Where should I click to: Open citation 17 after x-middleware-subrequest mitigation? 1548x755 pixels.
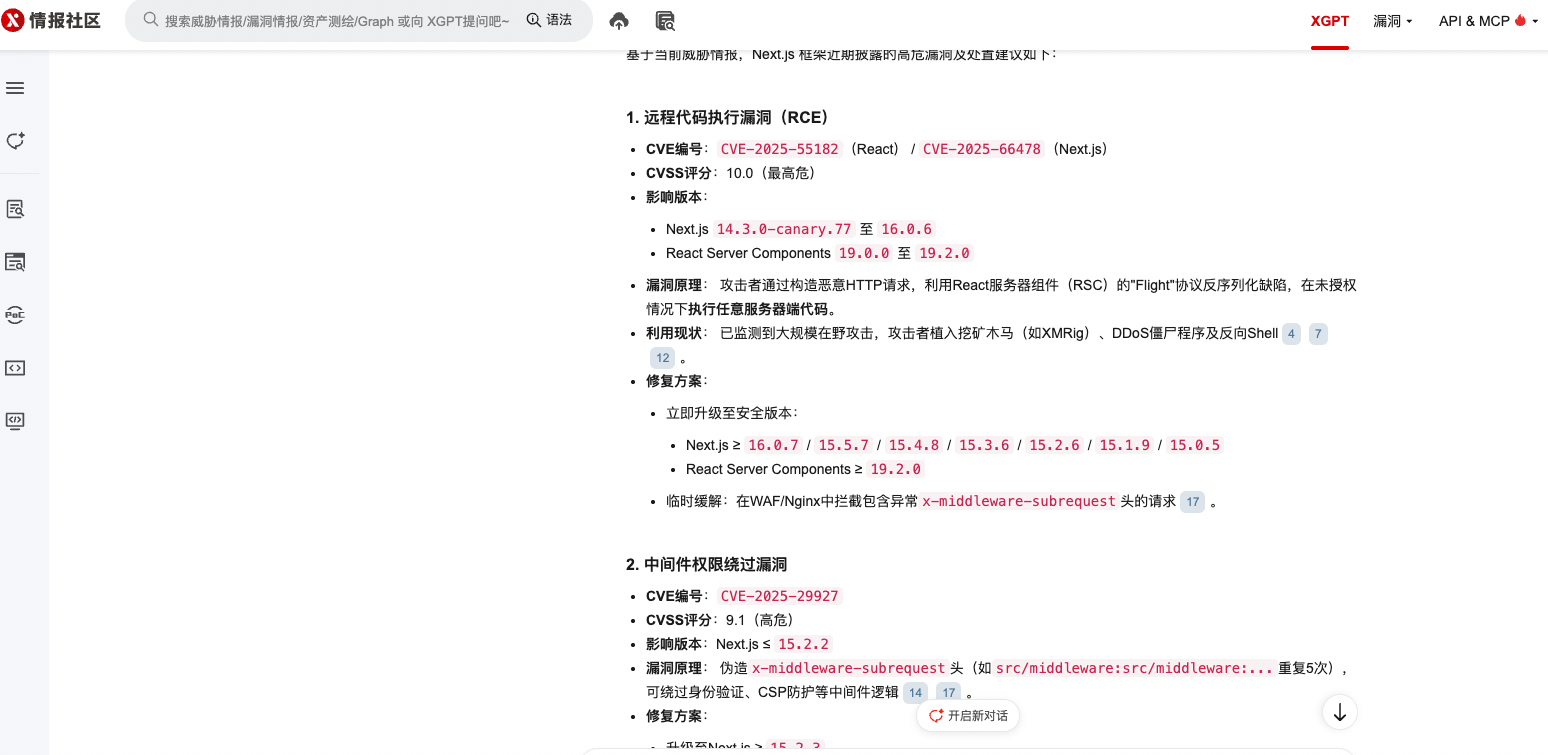(x=1192, y=502)
